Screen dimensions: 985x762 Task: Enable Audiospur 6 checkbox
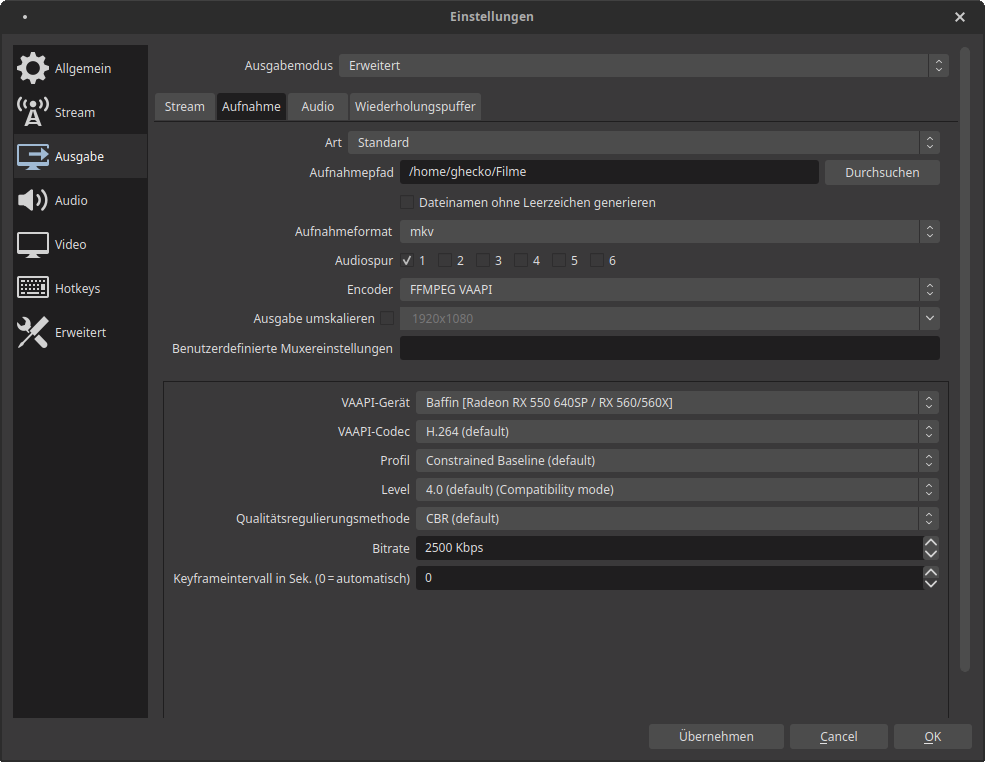click(597, 260)
